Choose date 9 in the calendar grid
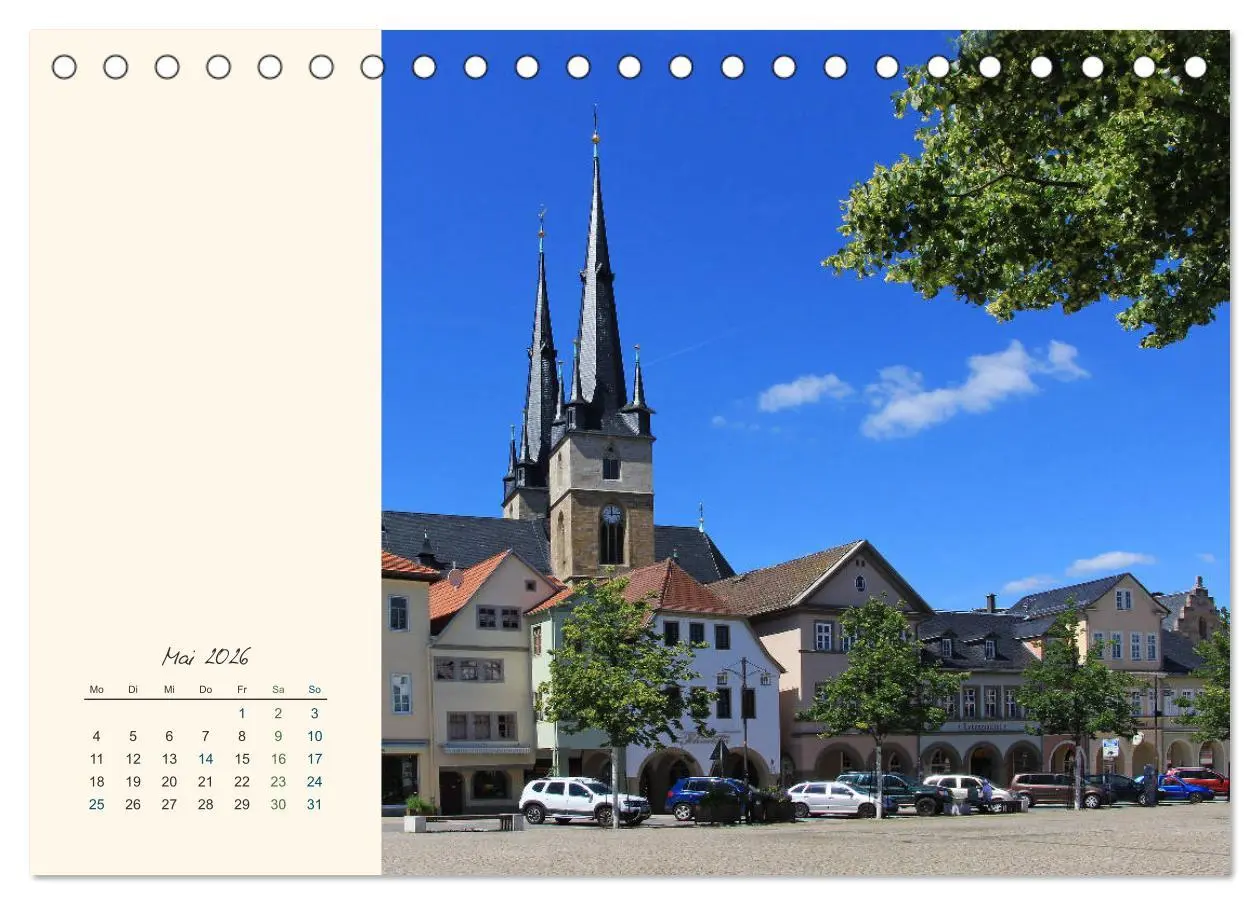This screenshot has height=905, width=1260. [x=278, y=736]
